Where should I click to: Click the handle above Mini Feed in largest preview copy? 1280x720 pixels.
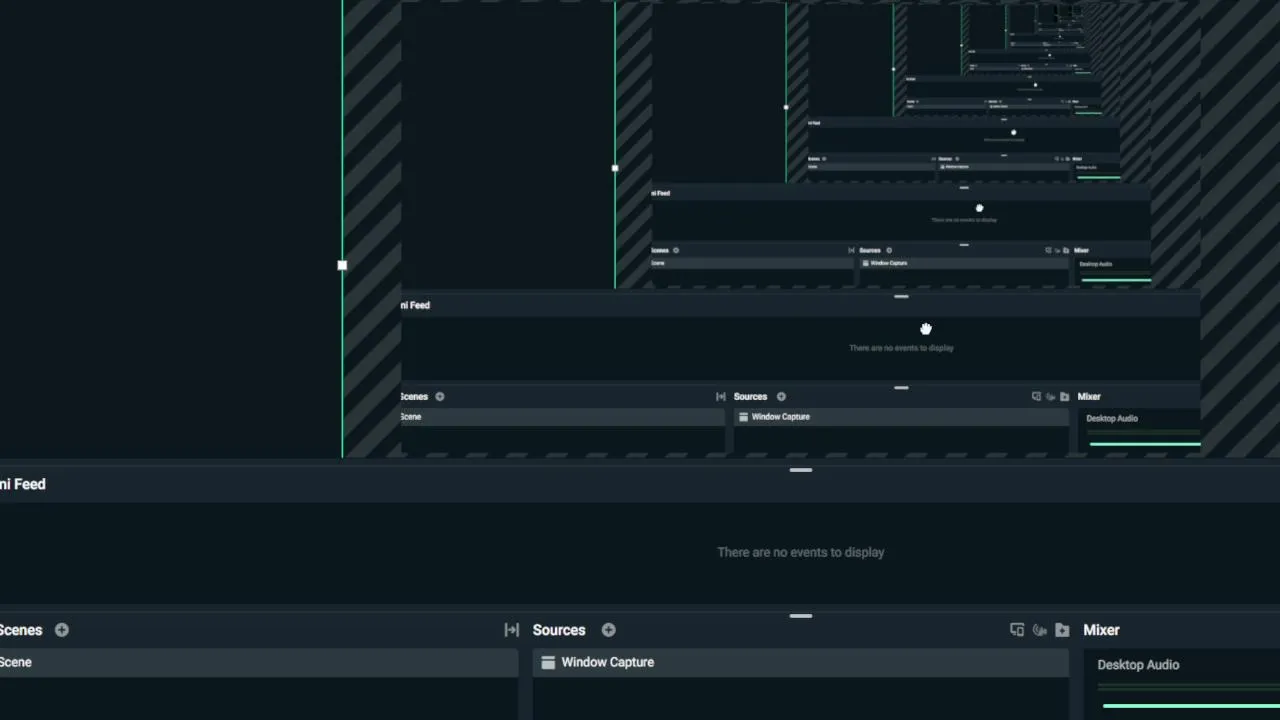(x=901, y=297)
